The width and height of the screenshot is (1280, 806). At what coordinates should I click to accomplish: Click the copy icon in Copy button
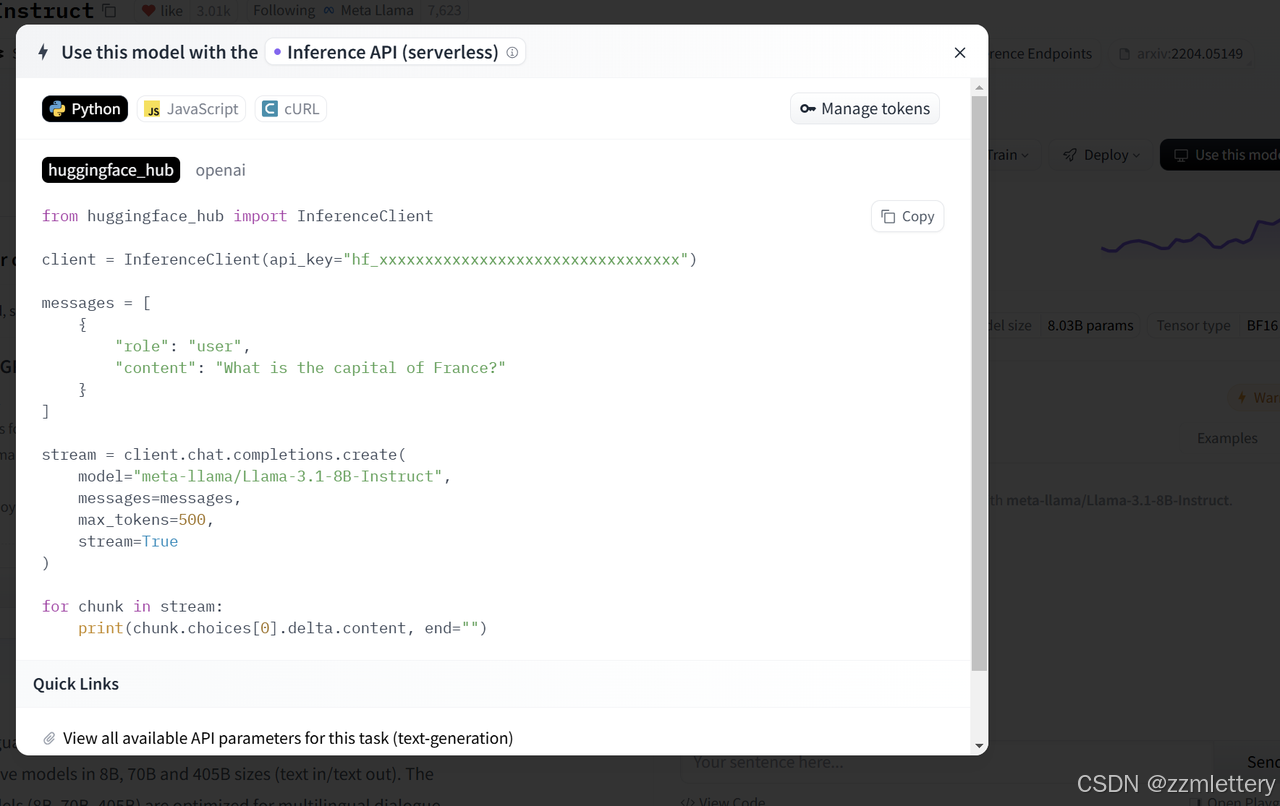tap(888, 216)
